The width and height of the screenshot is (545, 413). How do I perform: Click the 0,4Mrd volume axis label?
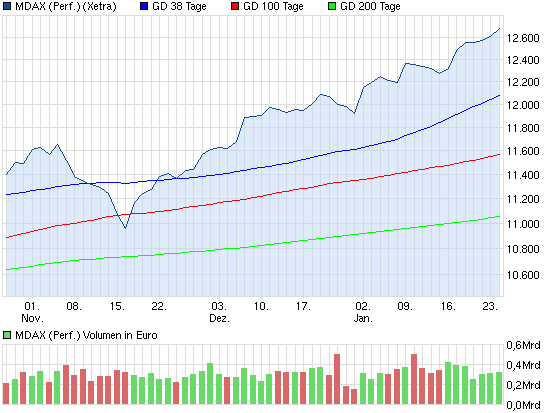click(523, 365)
